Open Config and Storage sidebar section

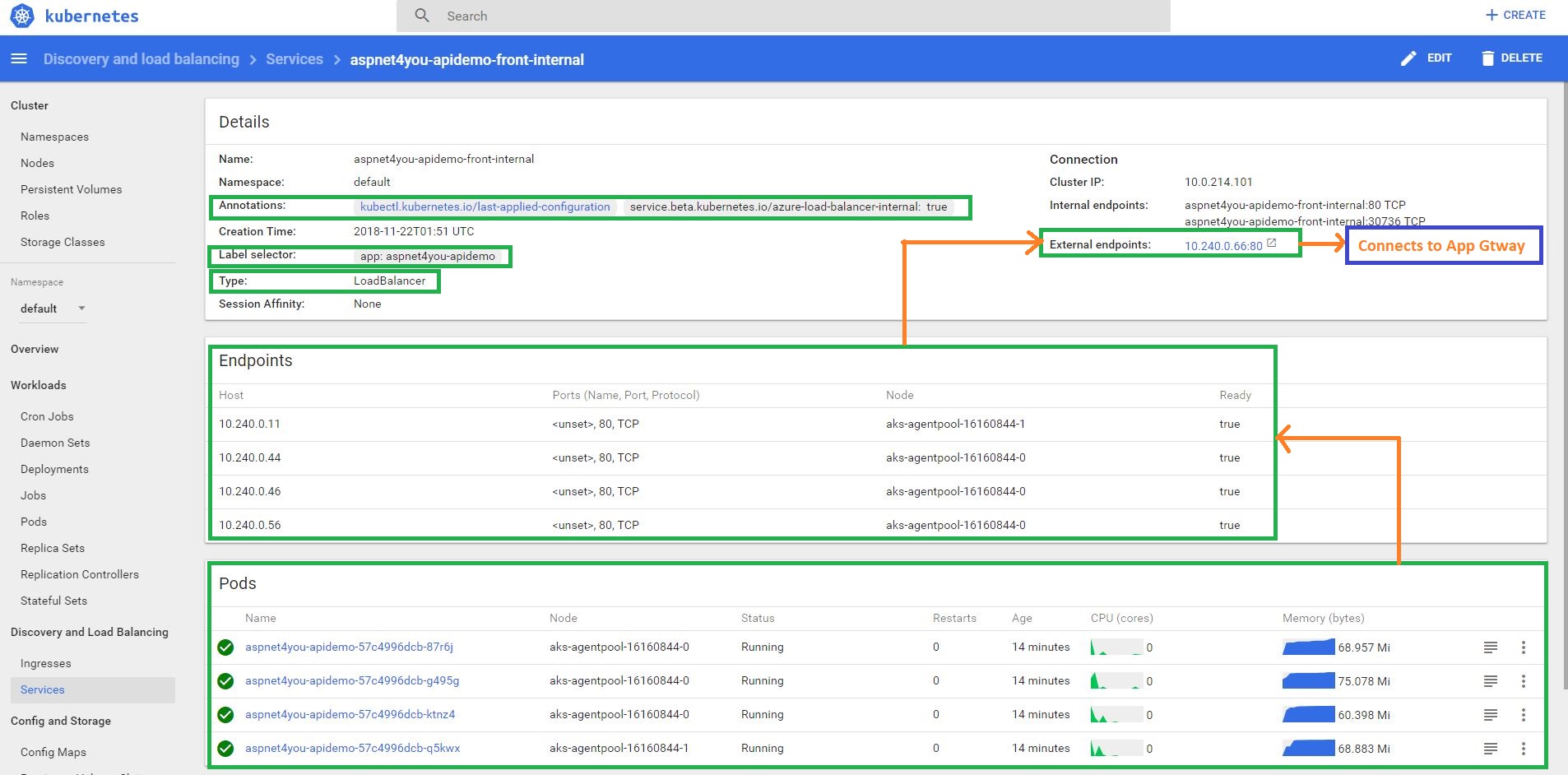tap(61, 721)
